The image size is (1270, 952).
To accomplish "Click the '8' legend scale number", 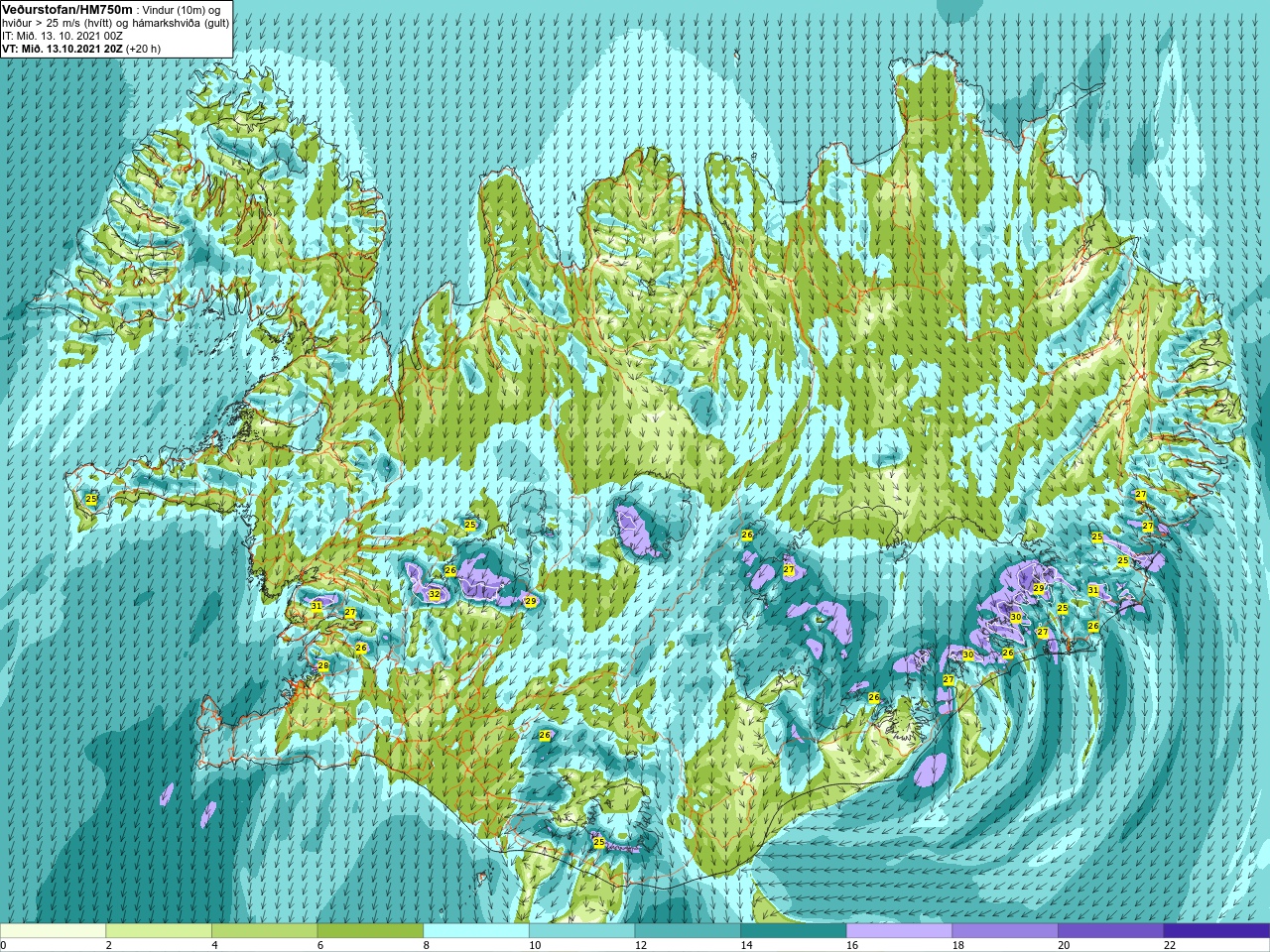I will pos(426,945).
